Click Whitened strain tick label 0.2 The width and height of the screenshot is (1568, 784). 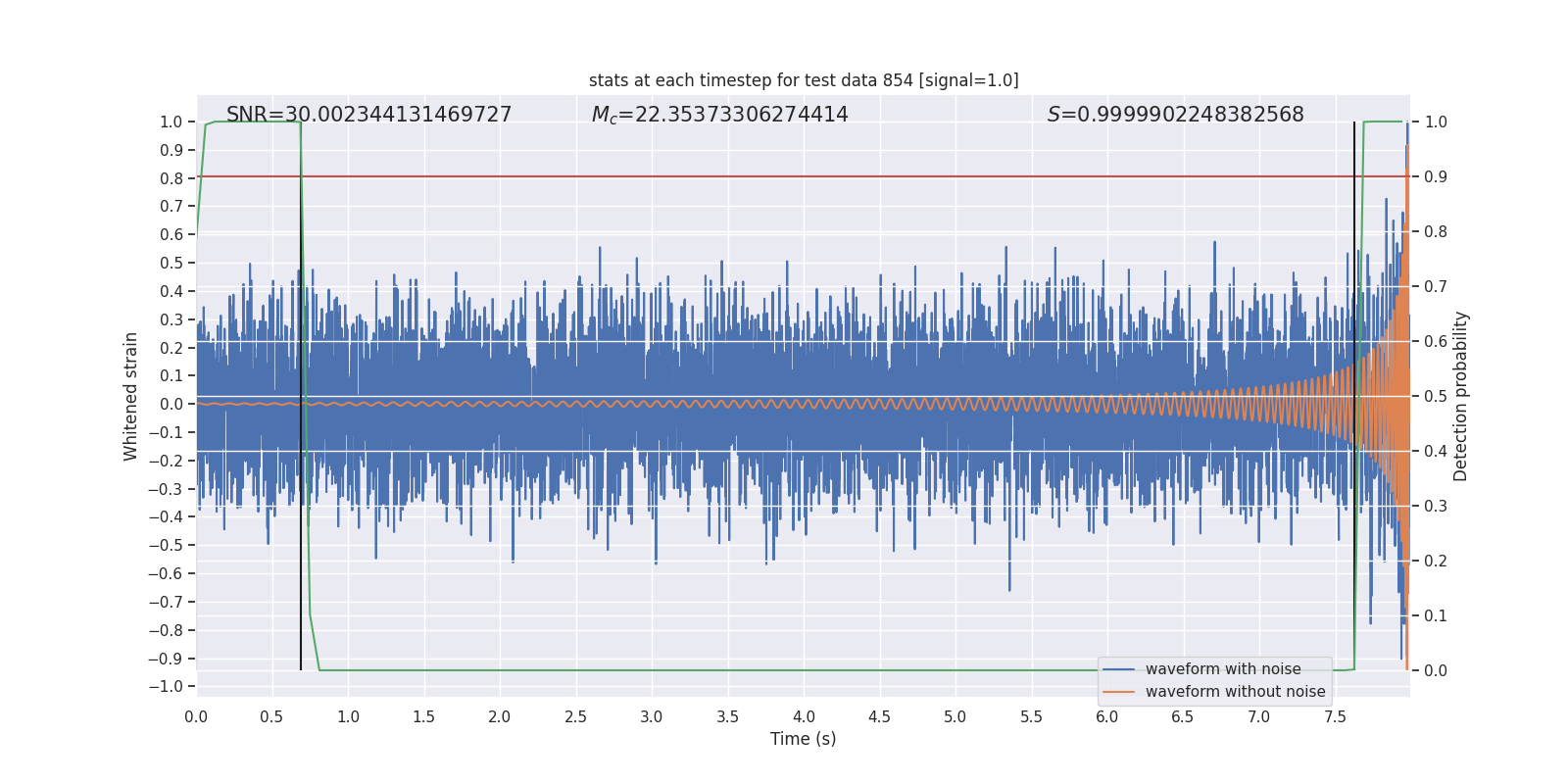[171, 348]
